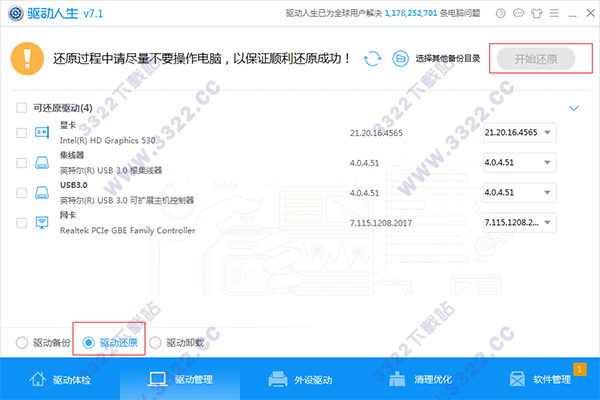Select the 驱动卸载 radio button
This screenshot has width=600, height=400.
coord(155,343)
